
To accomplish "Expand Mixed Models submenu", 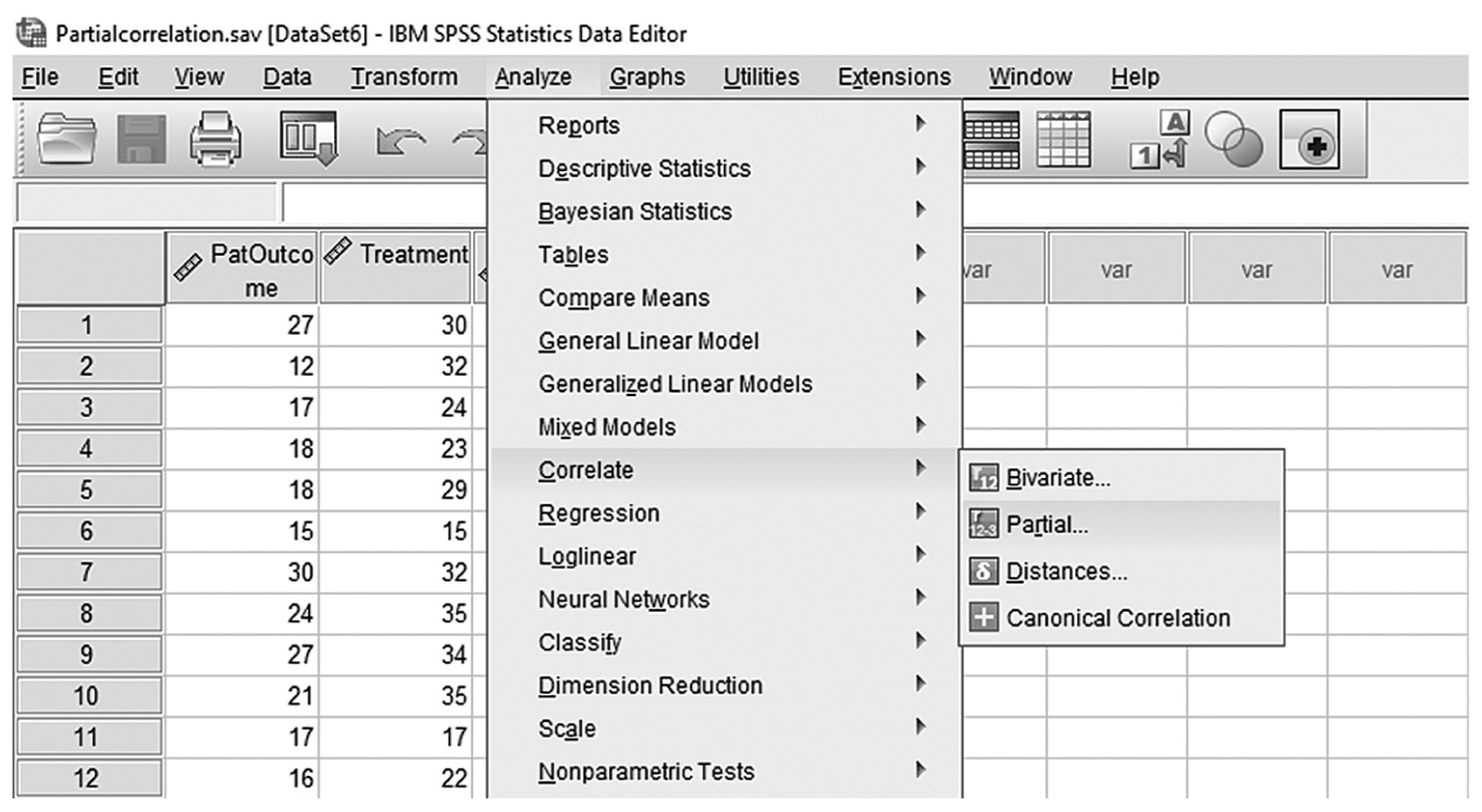I will pos(725,427).
